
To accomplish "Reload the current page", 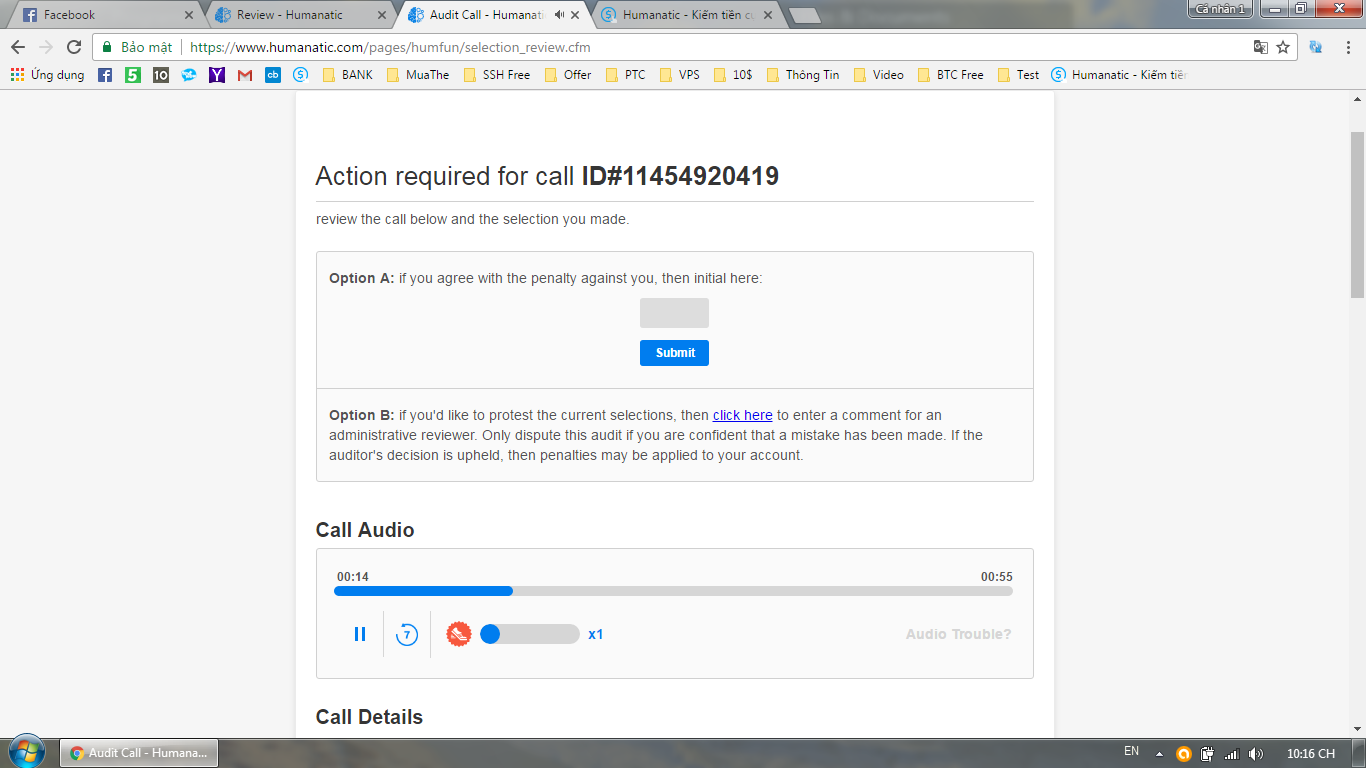I will 74,47.
